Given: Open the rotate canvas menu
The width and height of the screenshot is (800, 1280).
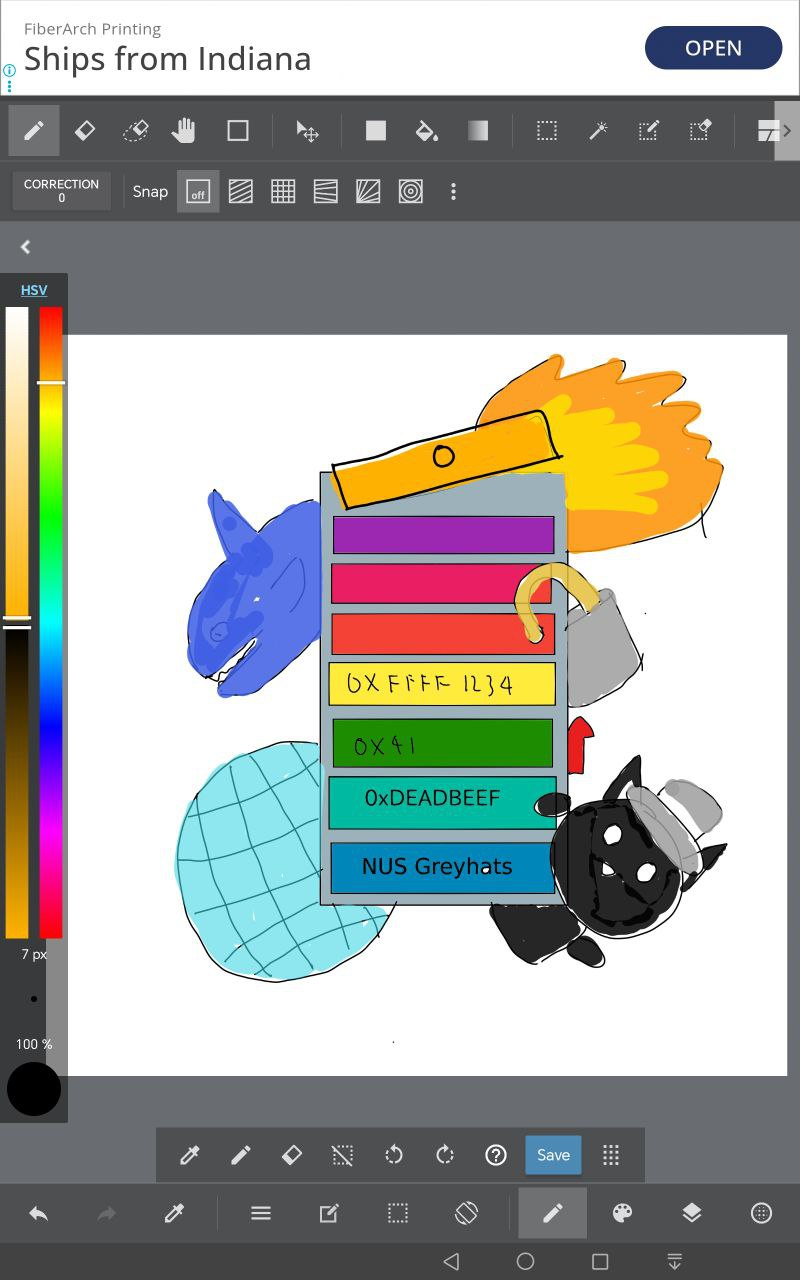Looking at the screenshot, I should pyautogui.click(x=466, y=1213).
